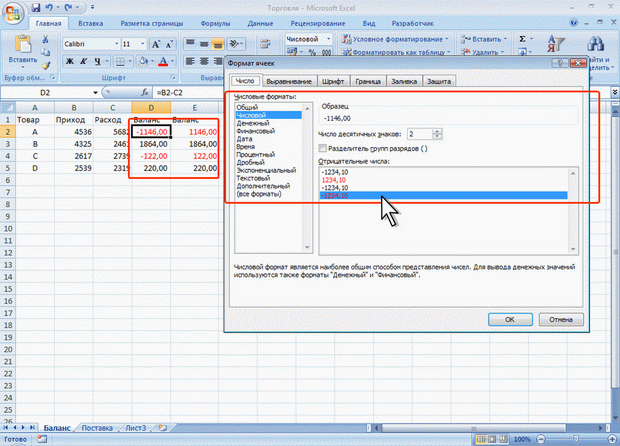Insert a new worksheet tab icon

(162, 427)
